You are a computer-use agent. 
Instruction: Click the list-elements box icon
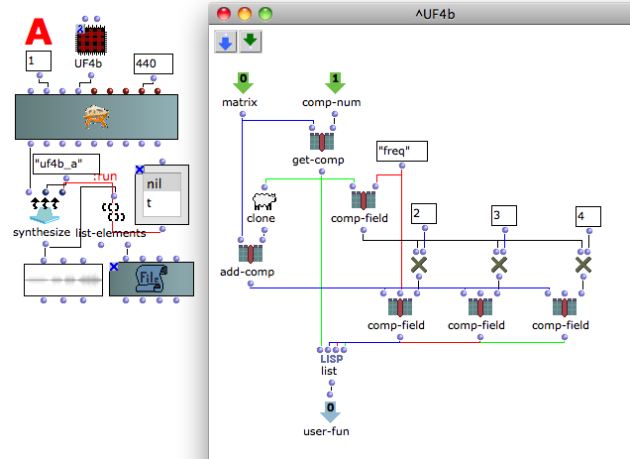[x=113, y=212]
